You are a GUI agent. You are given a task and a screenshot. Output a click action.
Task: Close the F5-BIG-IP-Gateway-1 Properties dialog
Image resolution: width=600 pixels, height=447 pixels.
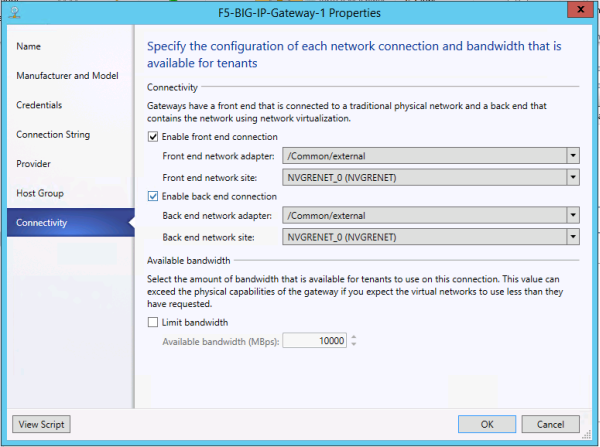[x=577, y=10]
